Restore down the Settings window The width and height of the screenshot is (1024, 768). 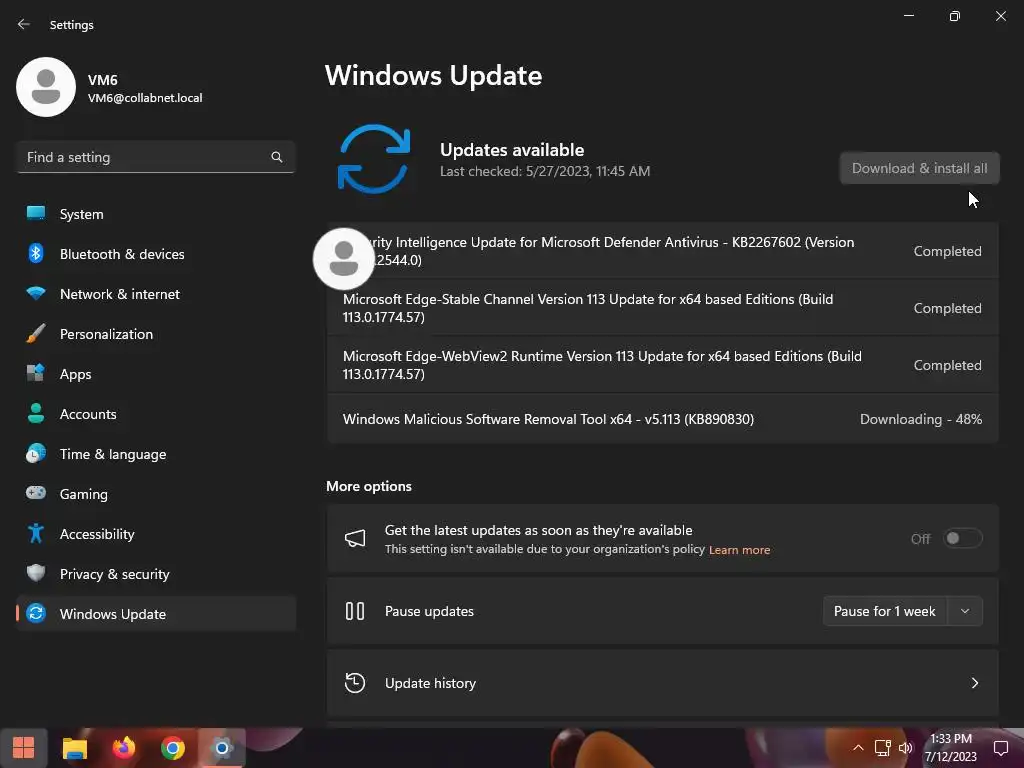tap(955, 16)
